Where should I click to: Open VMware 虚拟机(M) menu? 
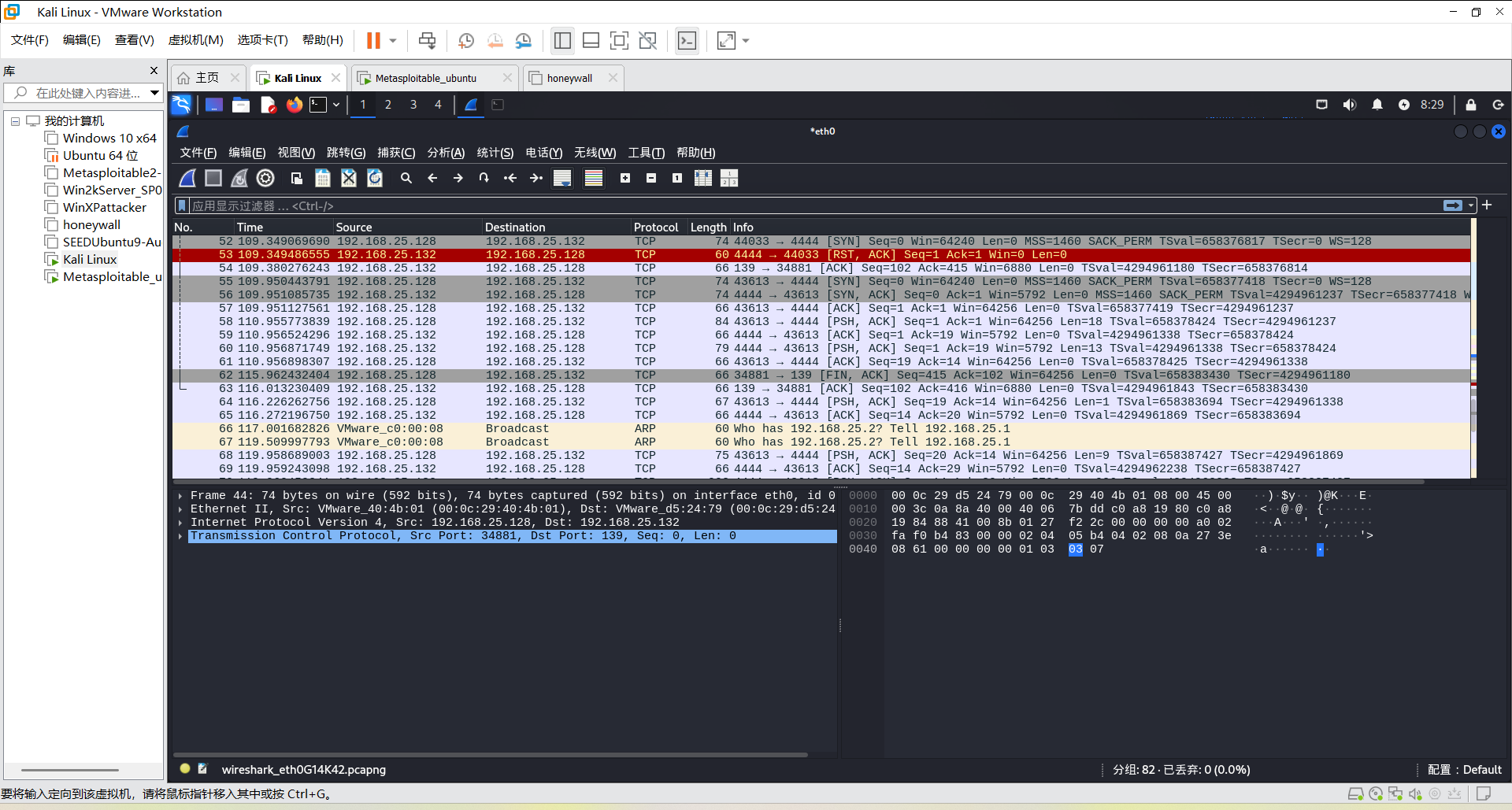coord(196,40)
